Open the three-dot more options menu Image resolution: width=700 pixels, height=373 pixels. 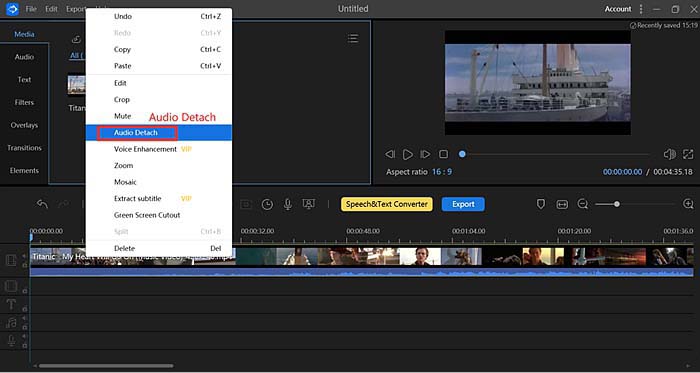[641, 9]
